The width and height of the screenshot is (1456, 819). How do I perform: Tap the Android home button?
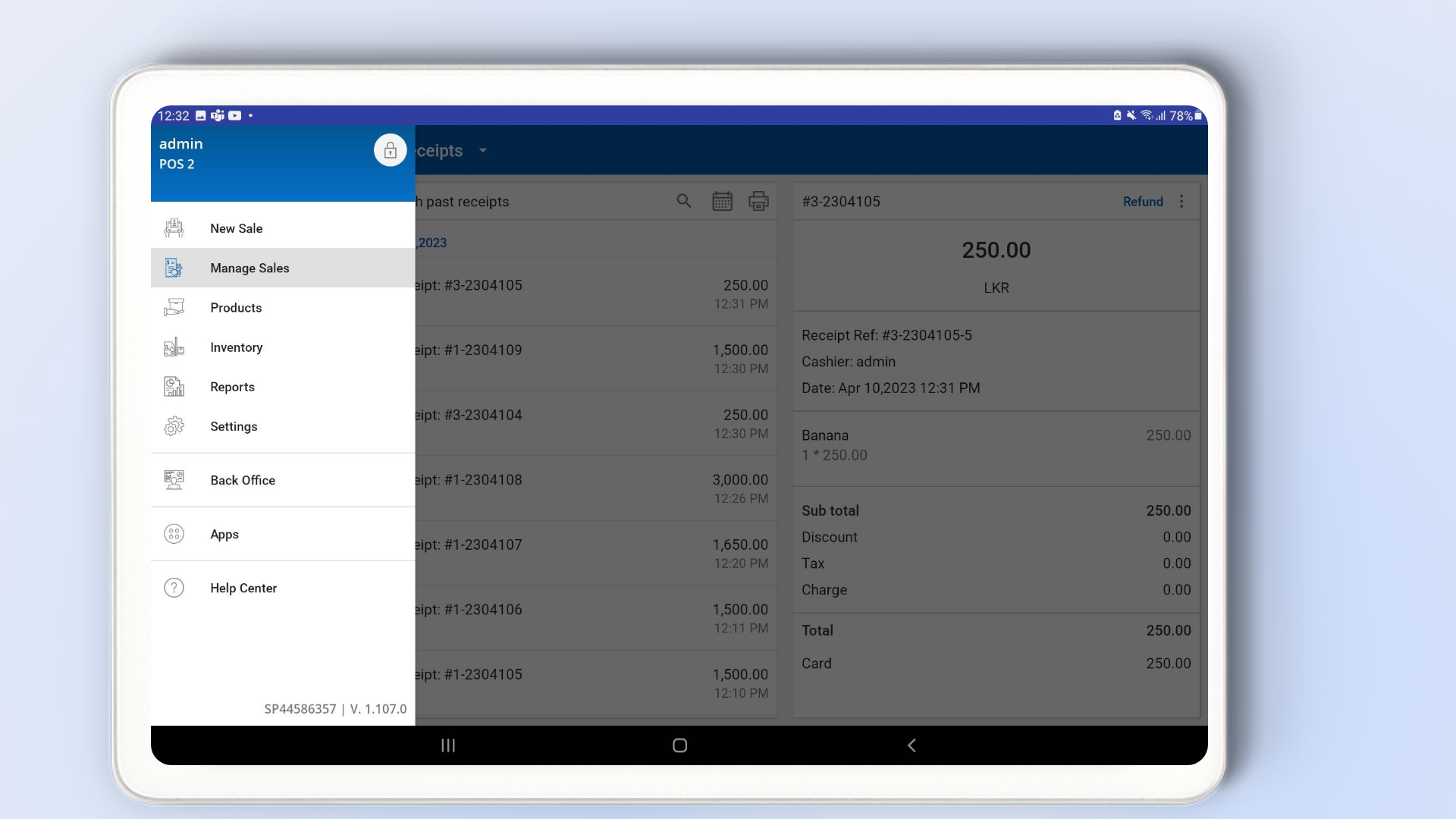pos(679,745)
